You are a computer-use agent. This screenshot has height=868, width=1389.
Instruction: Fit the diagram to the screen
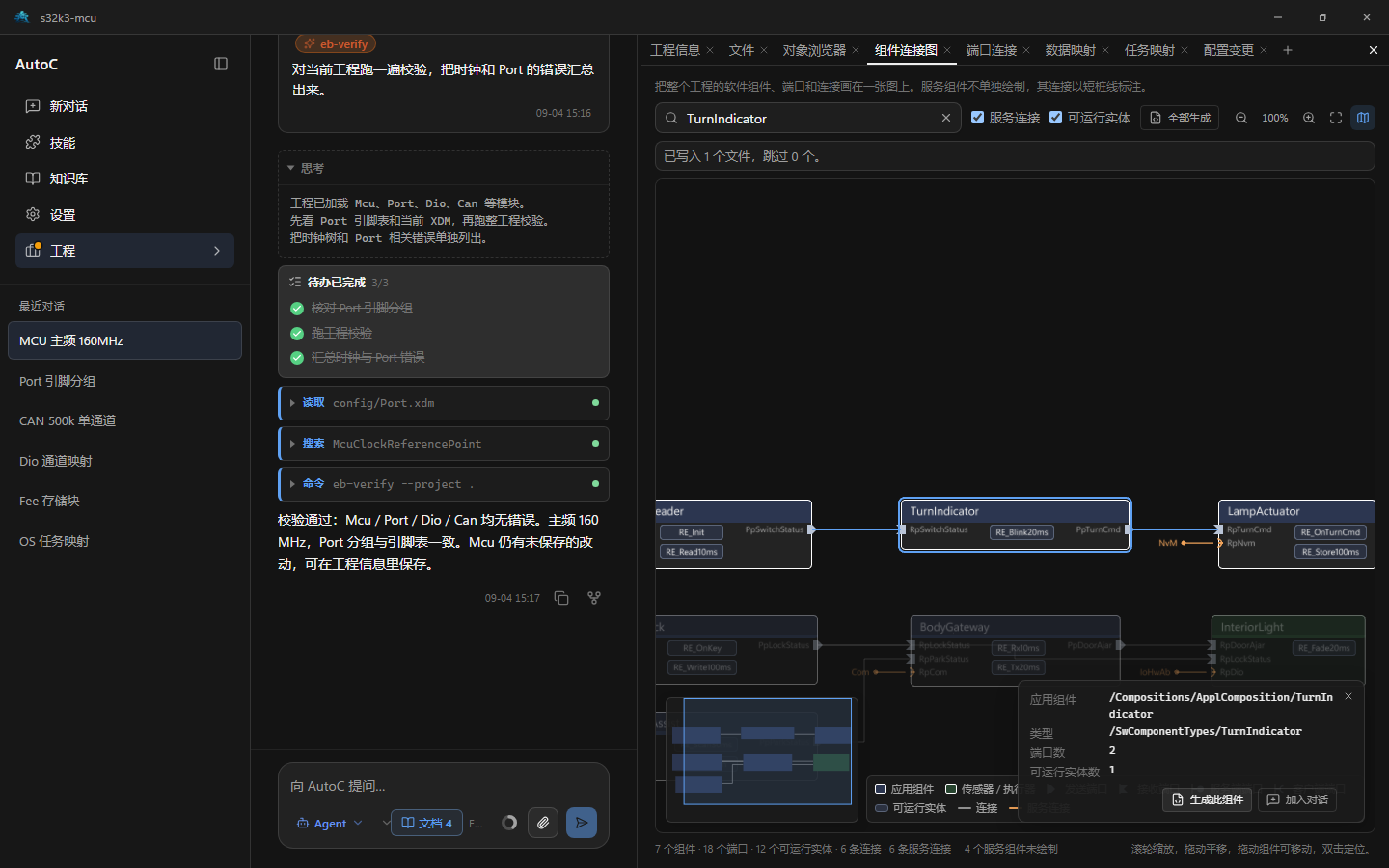point(1336,118)
